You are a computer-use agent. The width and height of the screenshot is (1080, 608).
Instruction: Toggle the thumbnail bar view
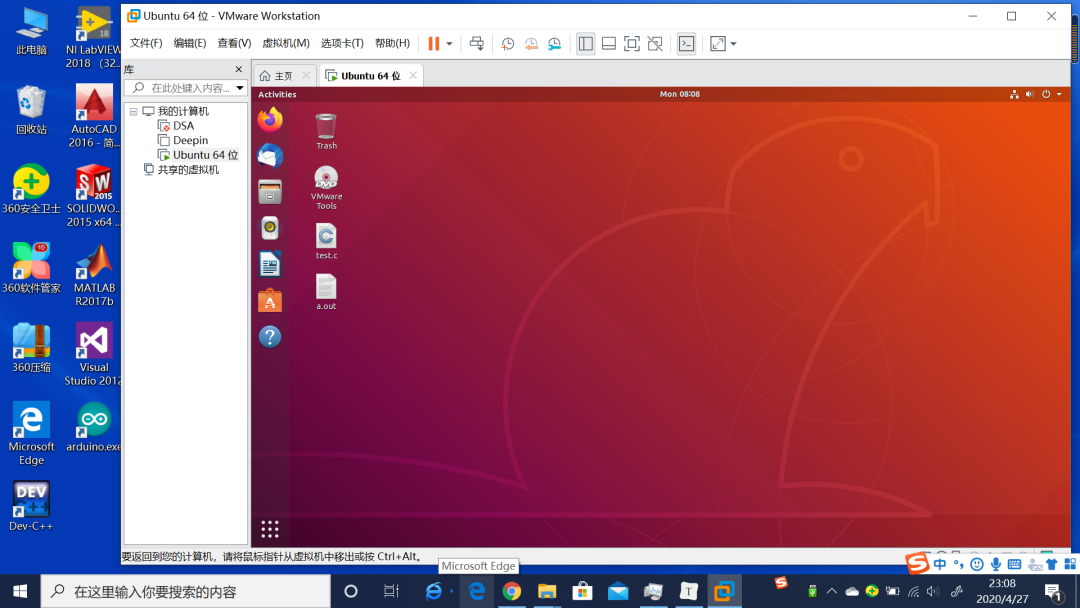tap(609, 43)
